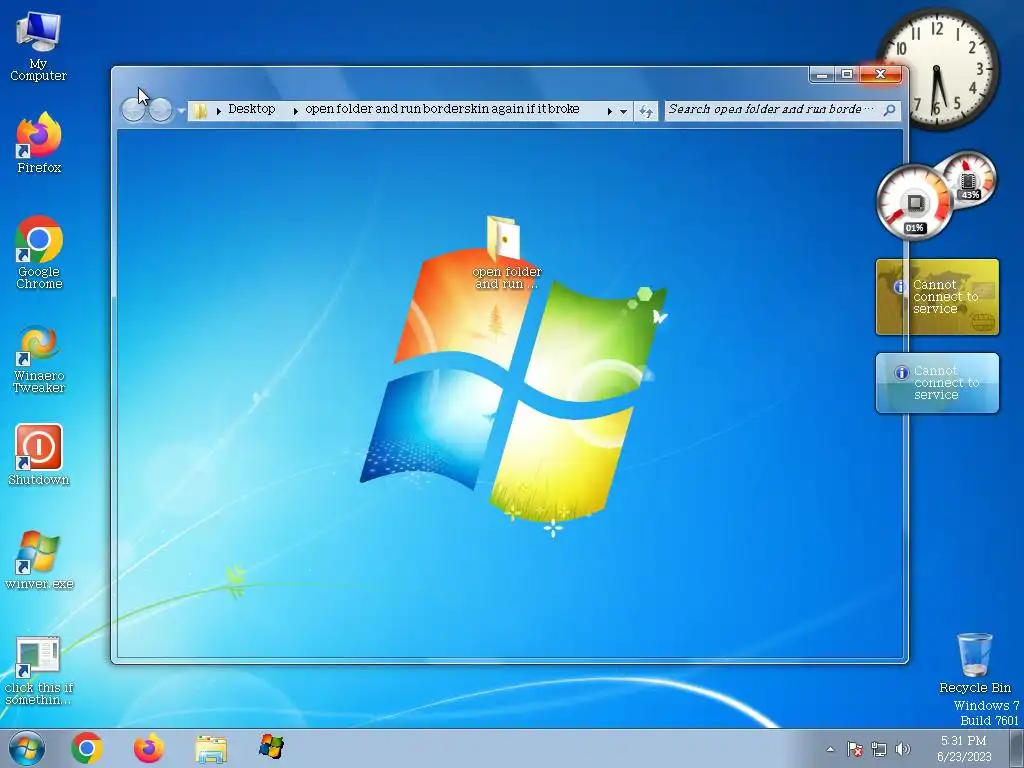The width and height of the screenshot is (1024, 768).
Task: Select the 'click this if somethin...' shortcut
Action: click(x=39, y=671)
